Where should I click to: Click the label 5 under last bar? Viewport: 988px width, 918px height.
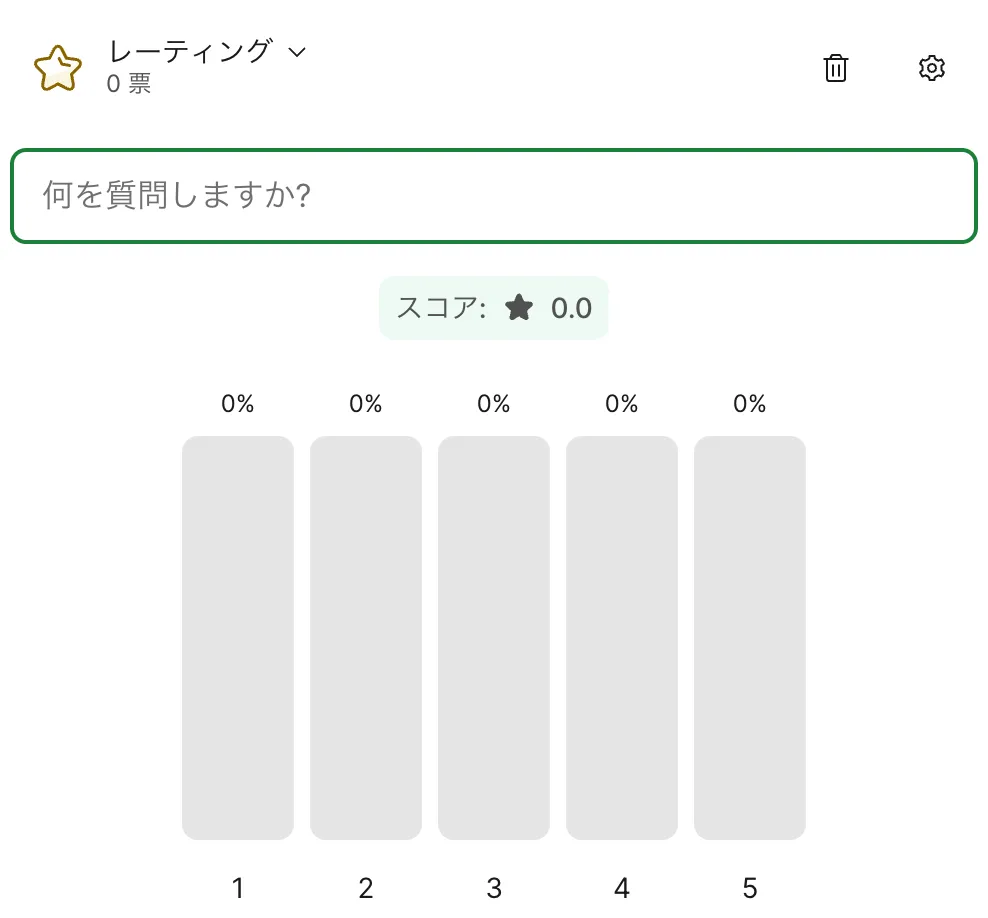[750, 887]
